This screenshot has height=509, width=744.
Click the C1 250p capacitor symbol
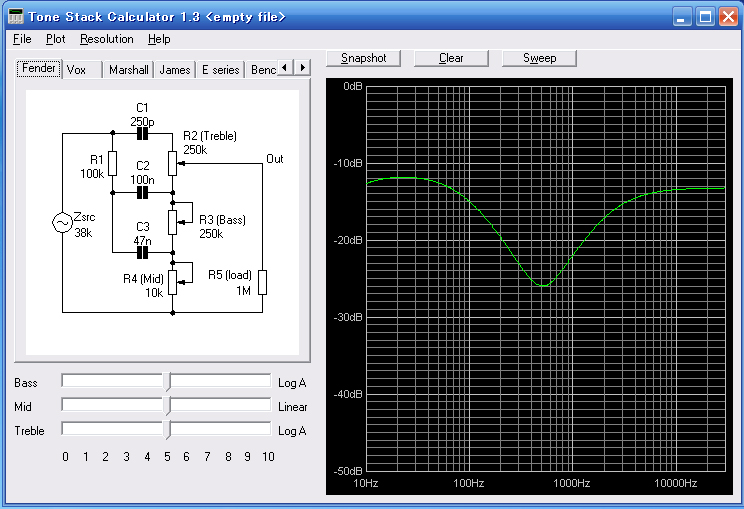point(141,134)
